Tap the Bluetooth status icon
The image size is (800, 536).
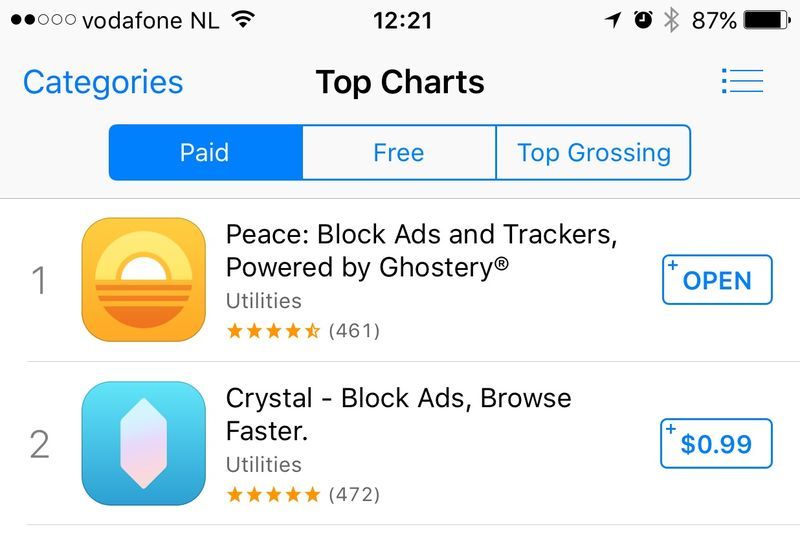pos(671,20)
